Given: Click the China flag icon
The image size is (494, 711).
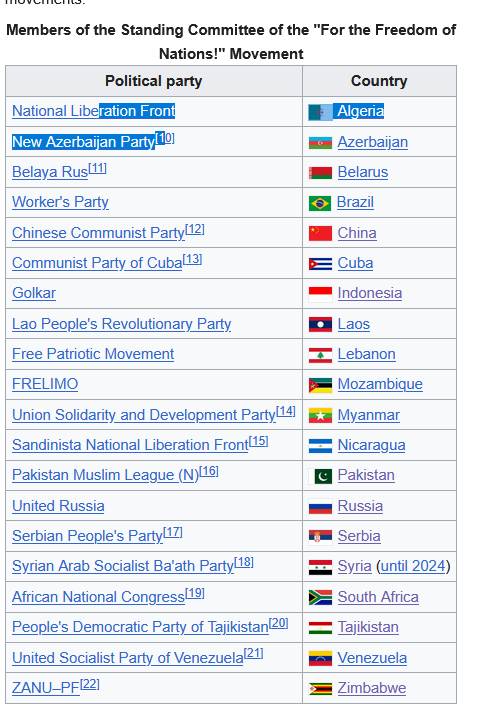Looking at the screenshot, I should [320, 234].
